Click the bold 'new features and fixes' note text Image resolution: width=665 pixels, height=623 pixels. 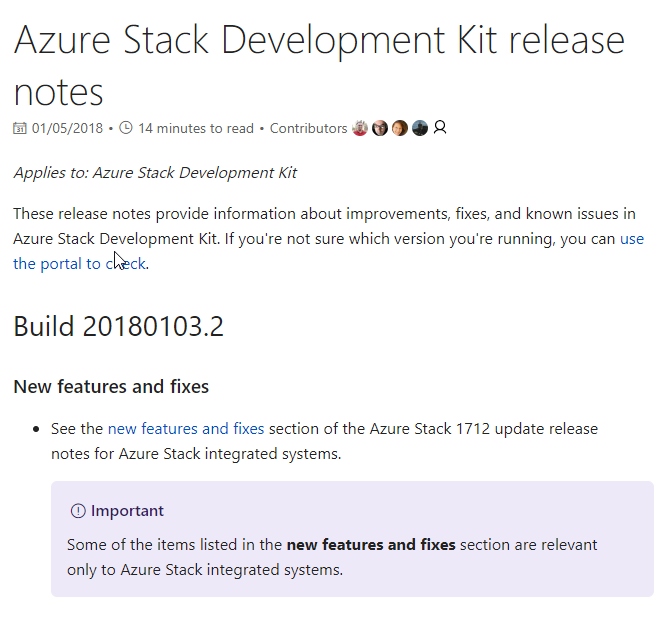(371, 545)
